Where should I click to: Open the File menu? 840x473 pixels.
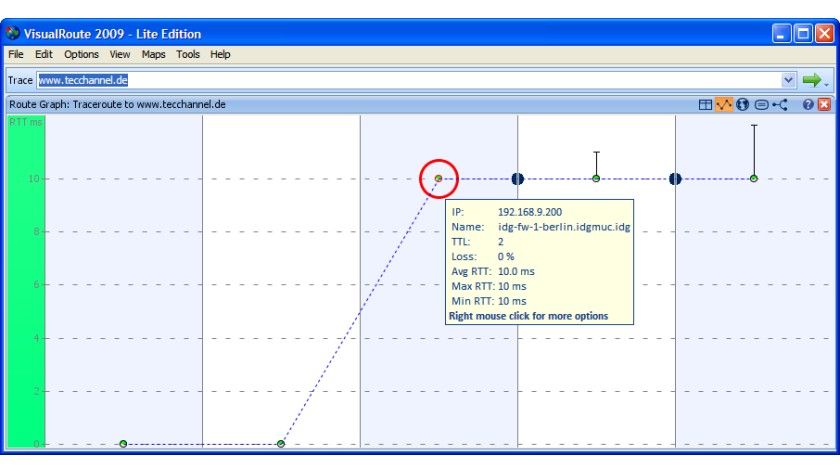click(16, 55)
